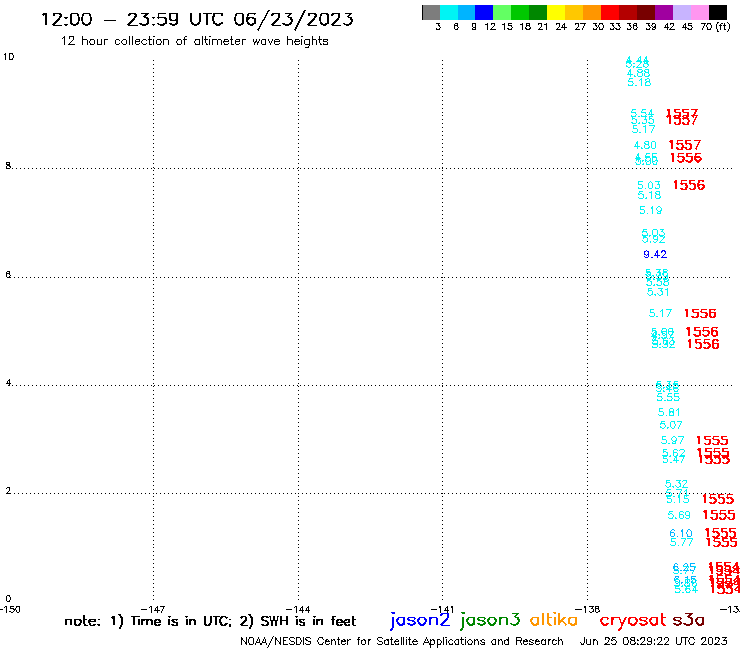Screen dimensions: 740x650
Task: Click the 12:00 – 23:59 UTC date title
Action: click(x=197, y=20)
